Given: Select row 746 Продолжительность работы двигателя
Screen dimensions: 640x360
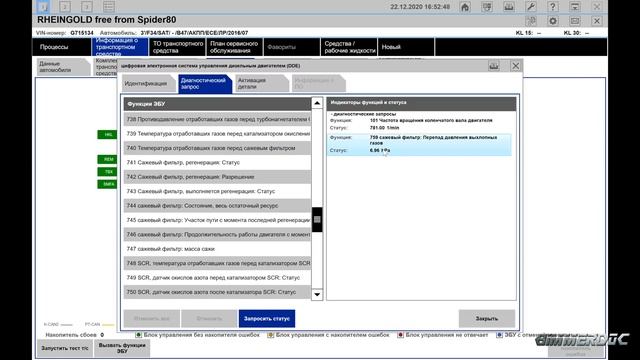Looking at the screenshot, I should [x=217, y=235].
